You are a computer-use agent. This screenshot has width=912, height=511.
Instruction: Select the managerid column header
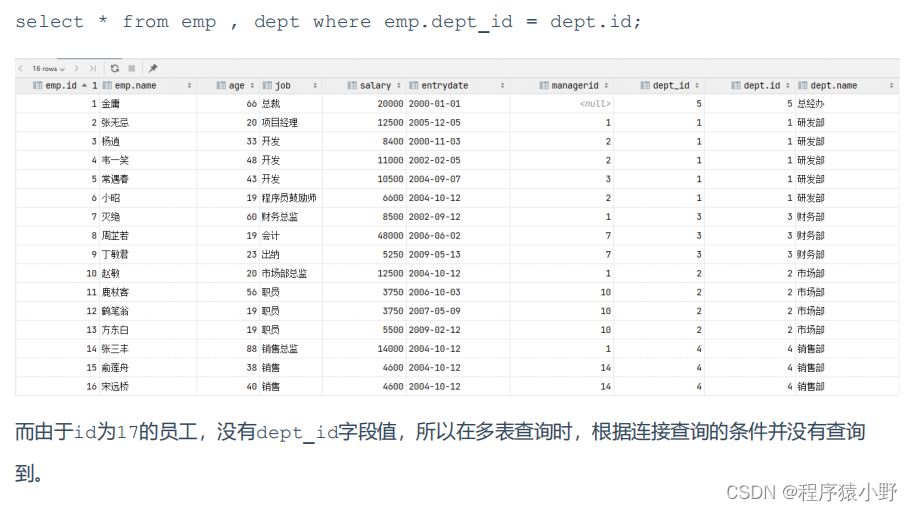(574, 86)
